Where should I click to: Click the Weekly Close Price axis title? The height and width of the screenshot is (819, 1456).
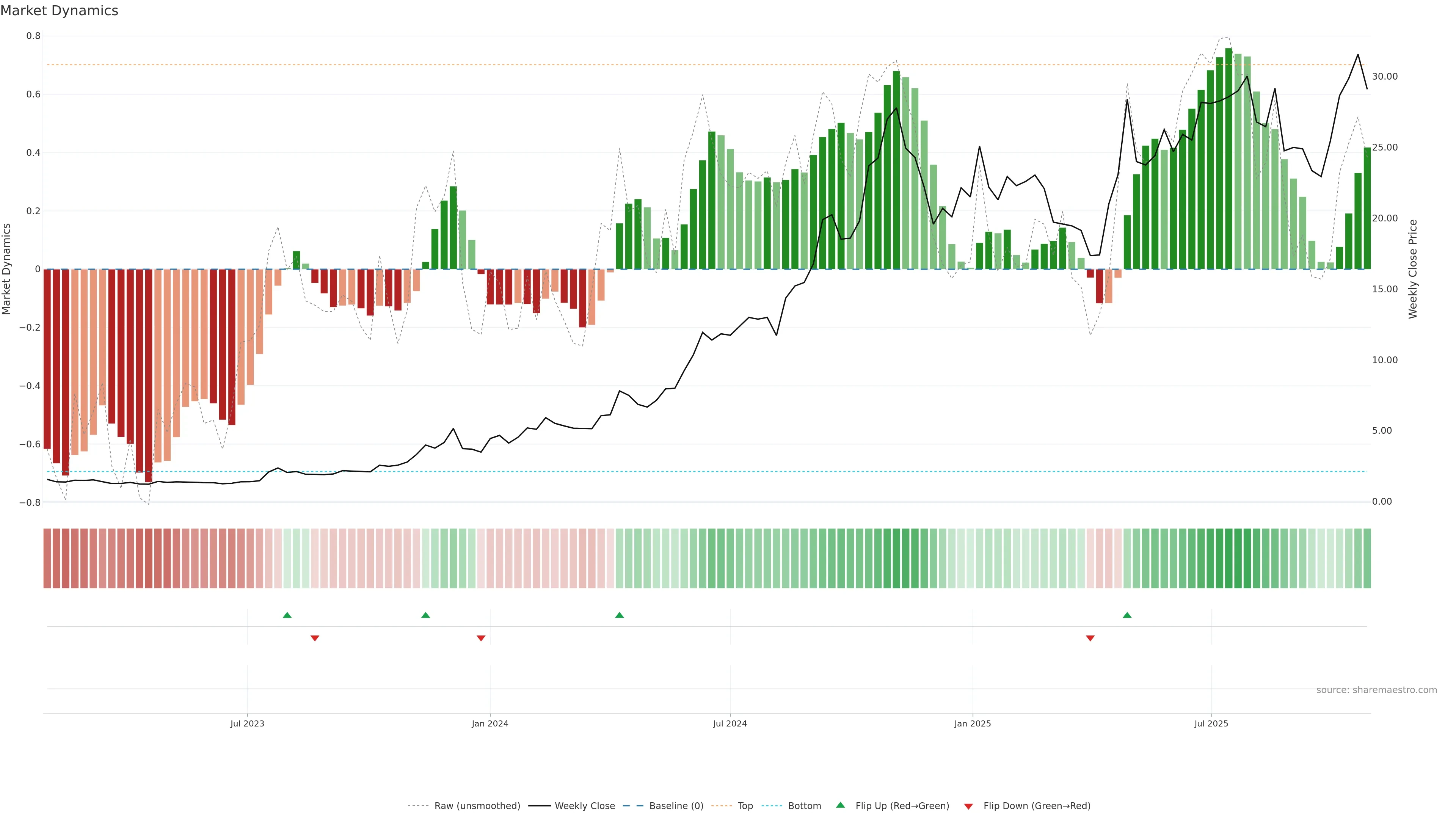coord(1412,269)
